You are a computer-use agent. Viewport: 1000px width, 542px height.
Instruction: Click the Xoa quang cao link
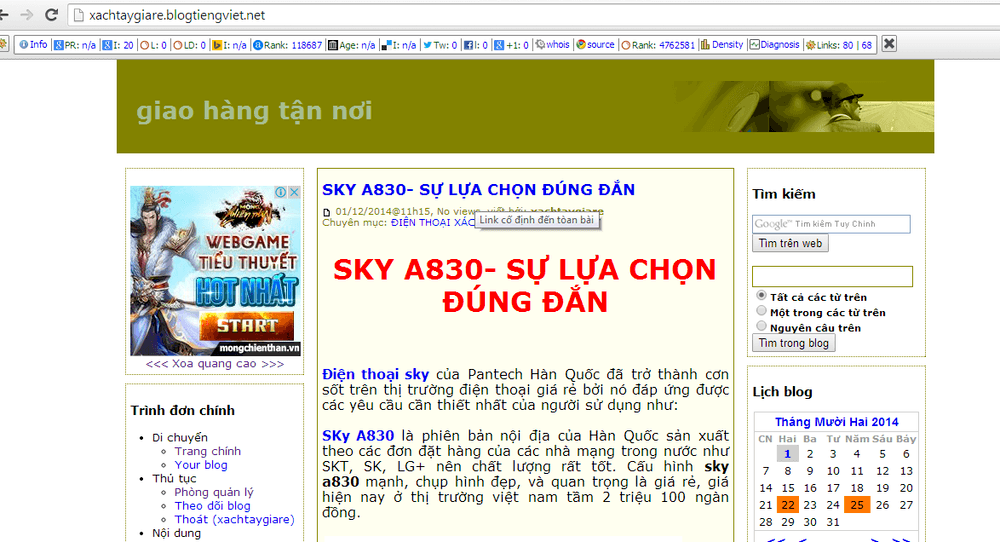(215, 363)
